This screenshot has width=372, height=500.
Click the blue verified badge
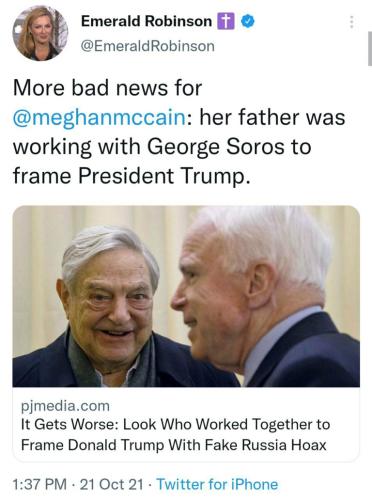point(248,22)
